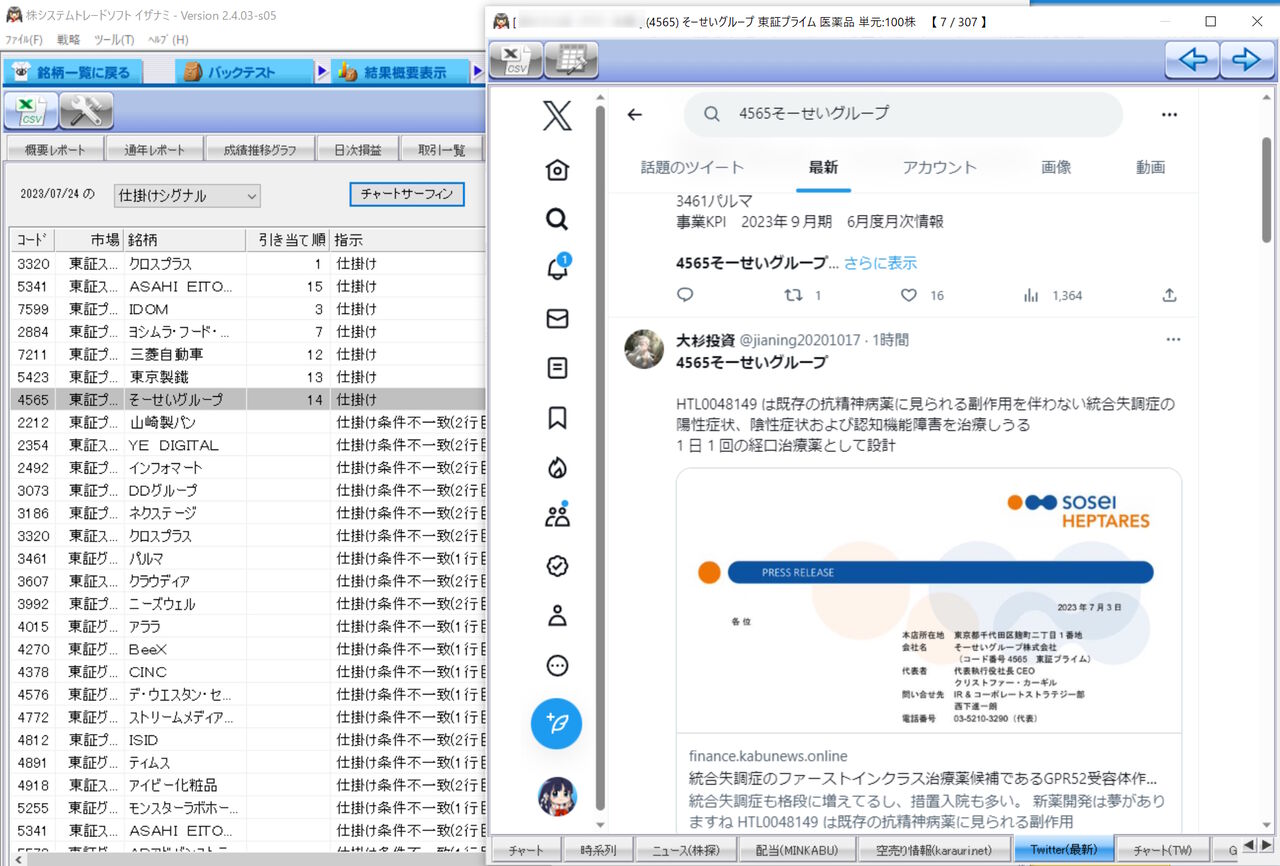
Task: Go to next stock with right arrow
Action: (1246, 60)
